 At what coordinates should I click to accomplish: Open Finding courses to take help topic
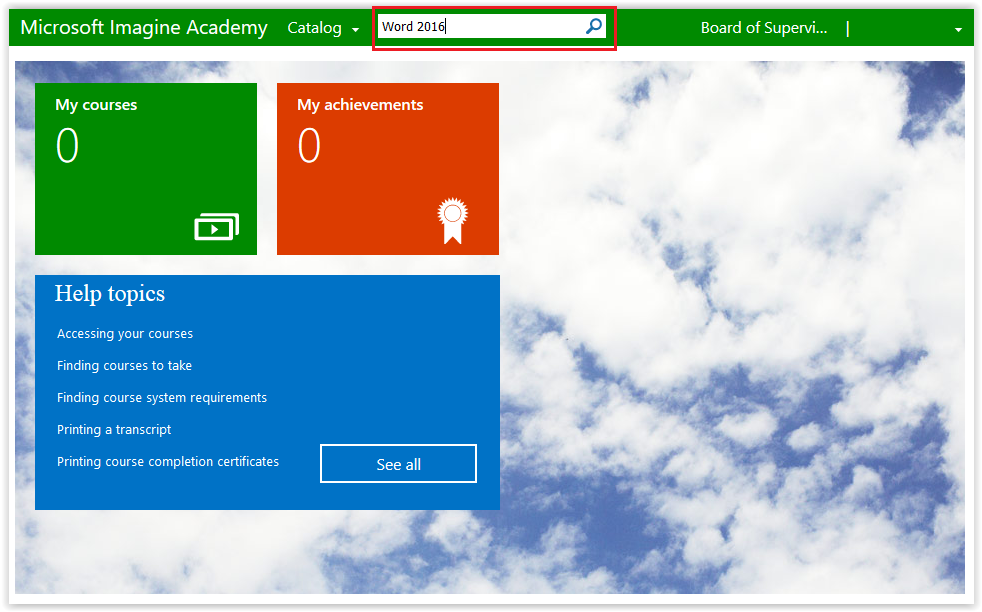pyautogui.click(x=124, y=366)
